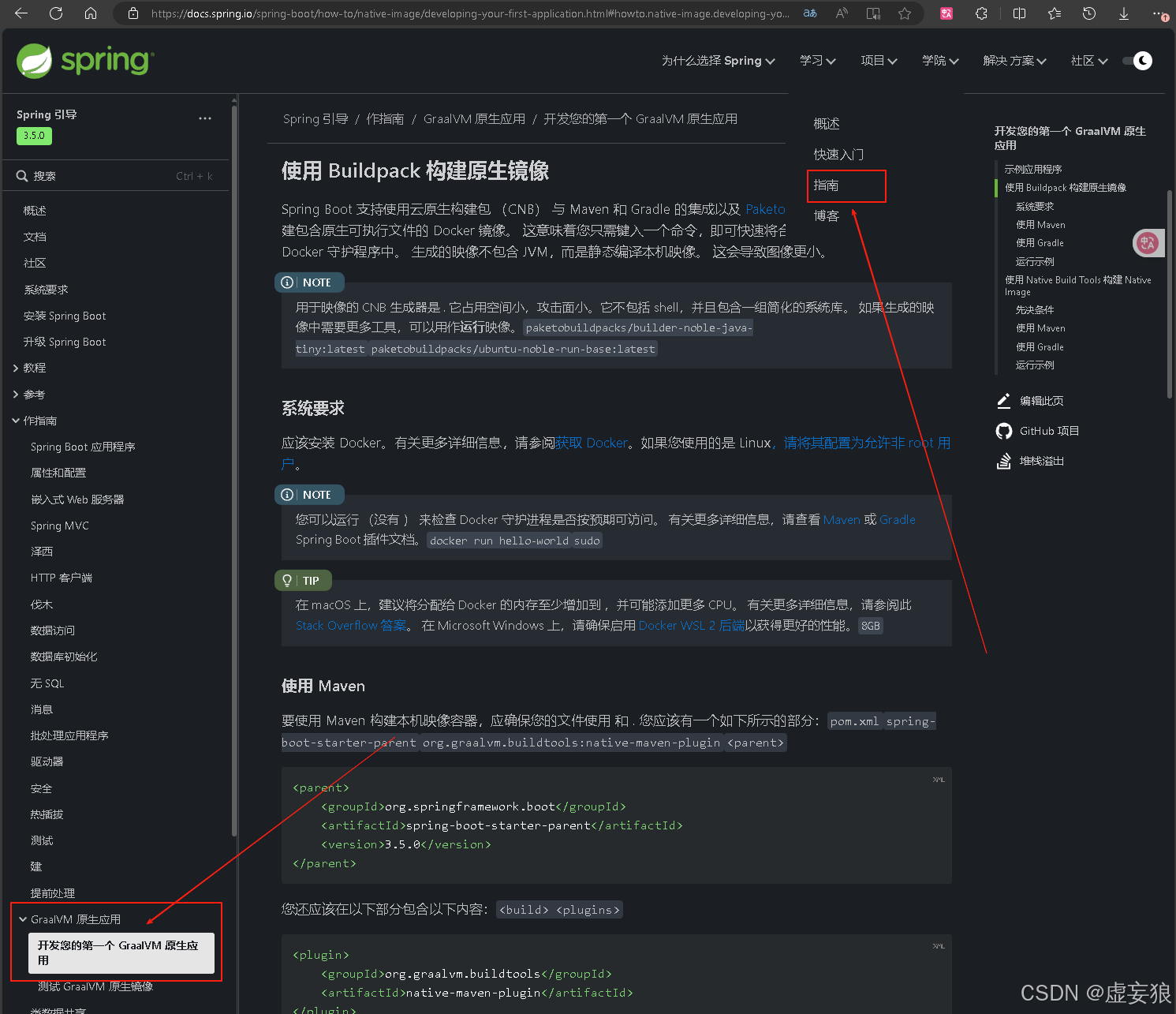Screen dimensions: 1176x1014
Task: Select 指南 in 学习 dropdown
Action: [827, 185]
